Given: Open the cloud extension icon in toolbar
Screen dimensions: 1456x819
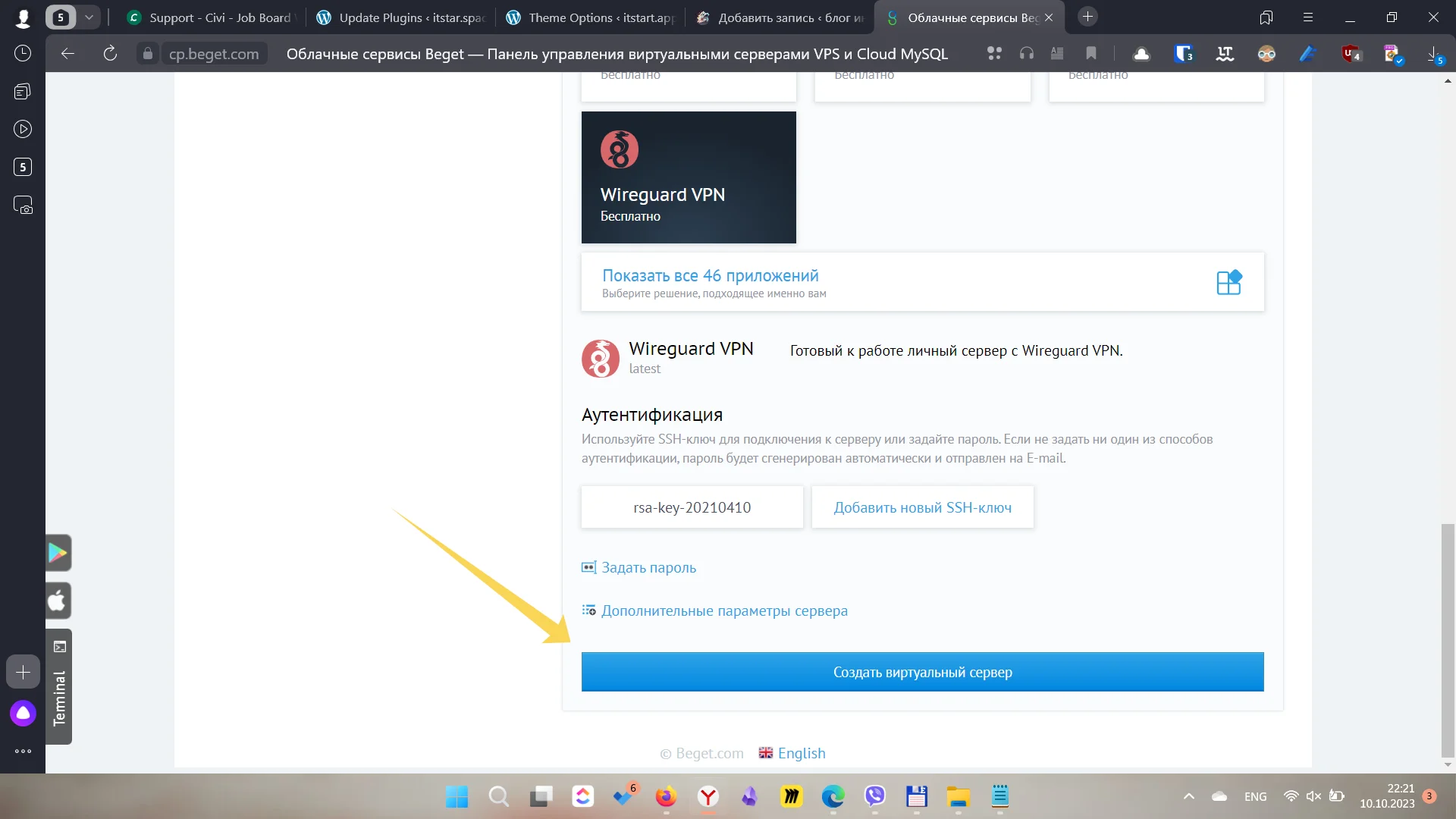Looking at the screenshot, I should (1141, 54).
